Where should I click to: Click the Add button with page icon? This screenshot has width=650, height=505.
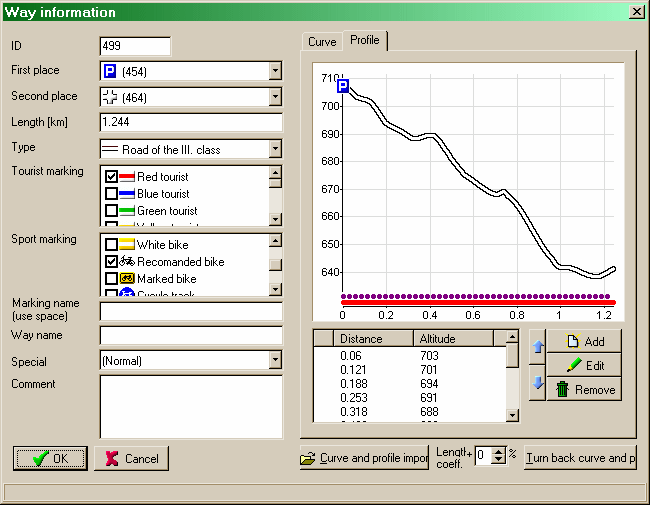(584, 341)
